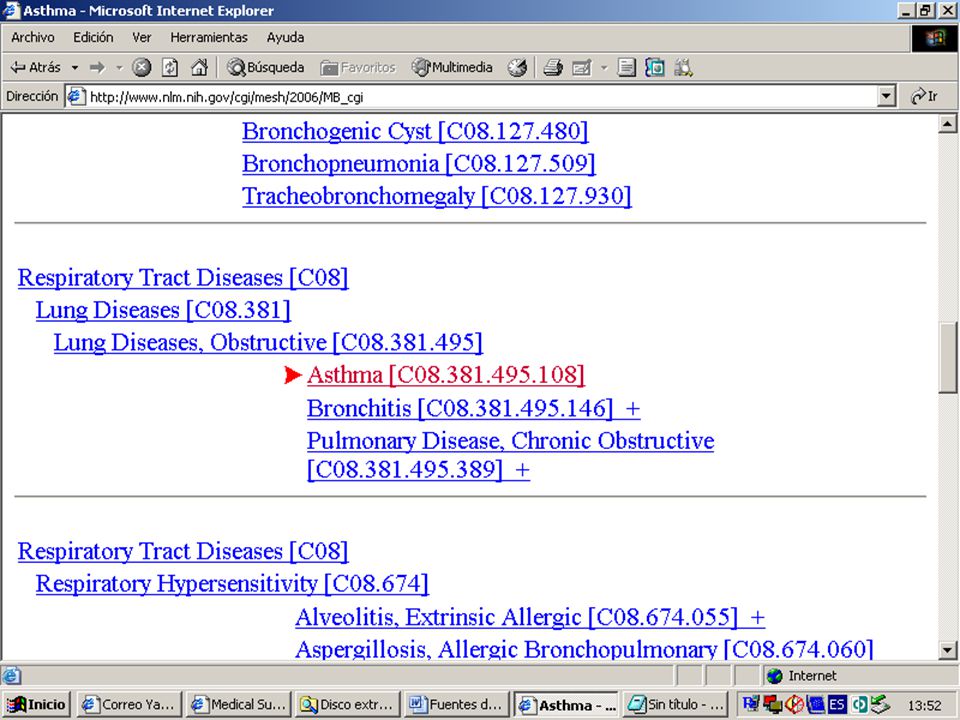This screenshot has height=720, width=960.
Task: Click the mail icon in toolbar
Action: pyautogui.click(x=581, y=67)
